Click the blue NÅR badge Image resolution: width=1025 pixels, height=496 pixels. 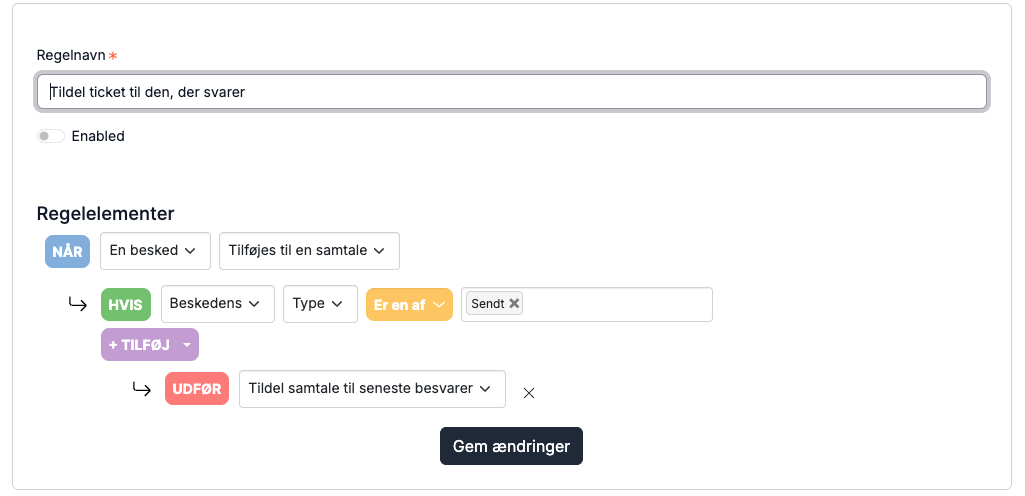(x=67, y=251)
